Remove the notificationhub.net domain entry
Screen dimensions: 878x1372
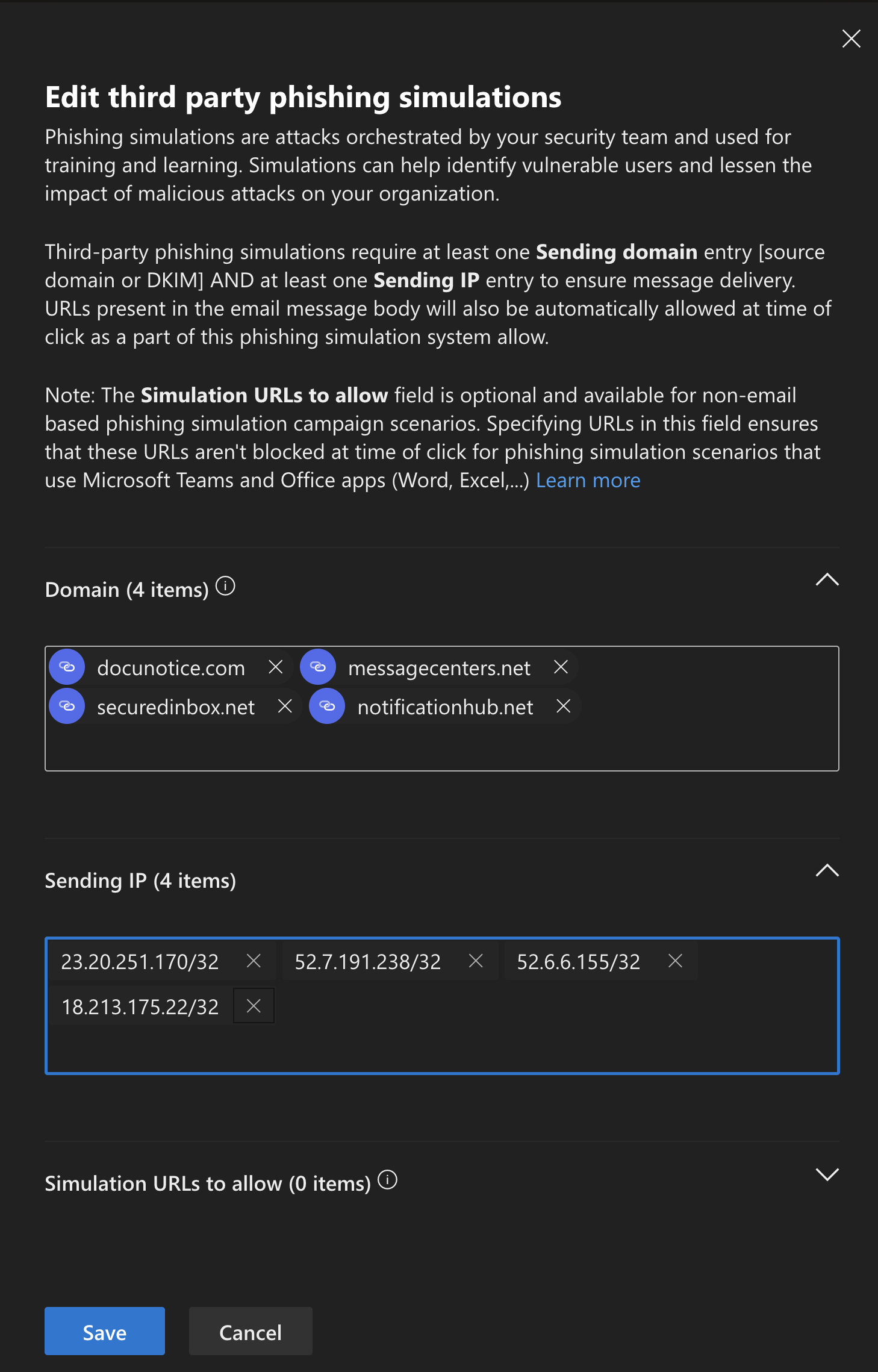[x=563, y=706]
